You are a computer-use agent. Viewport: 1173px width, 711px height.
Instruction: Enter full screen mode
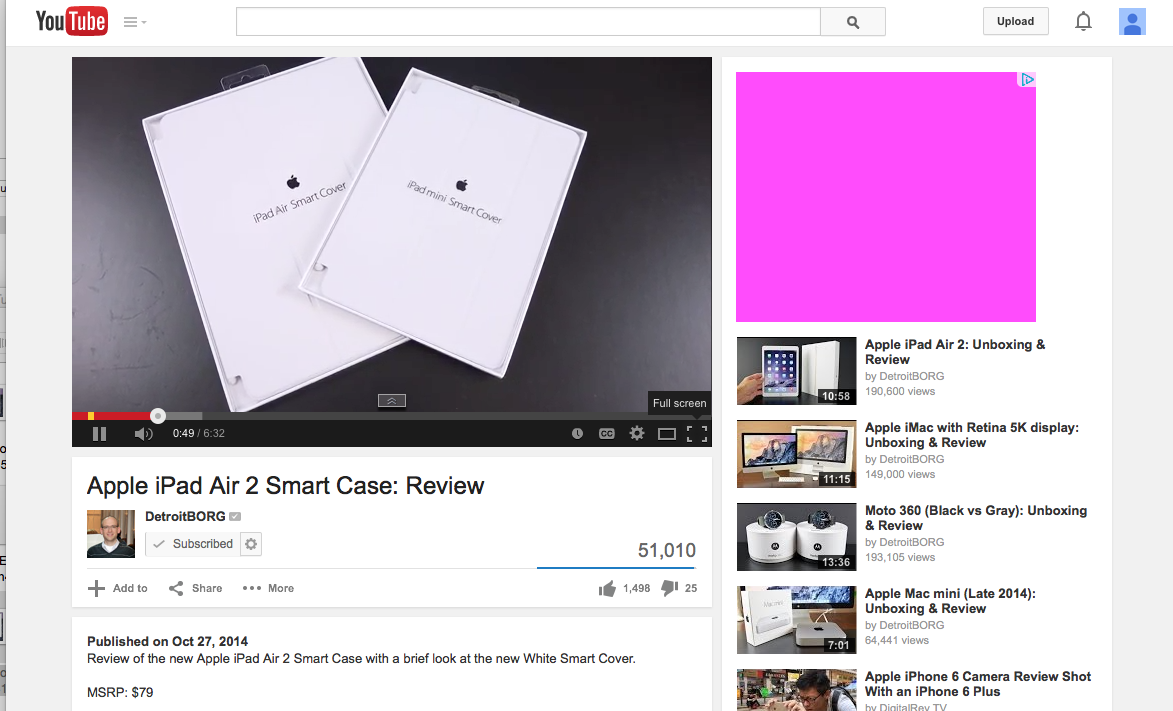point(697,433)
